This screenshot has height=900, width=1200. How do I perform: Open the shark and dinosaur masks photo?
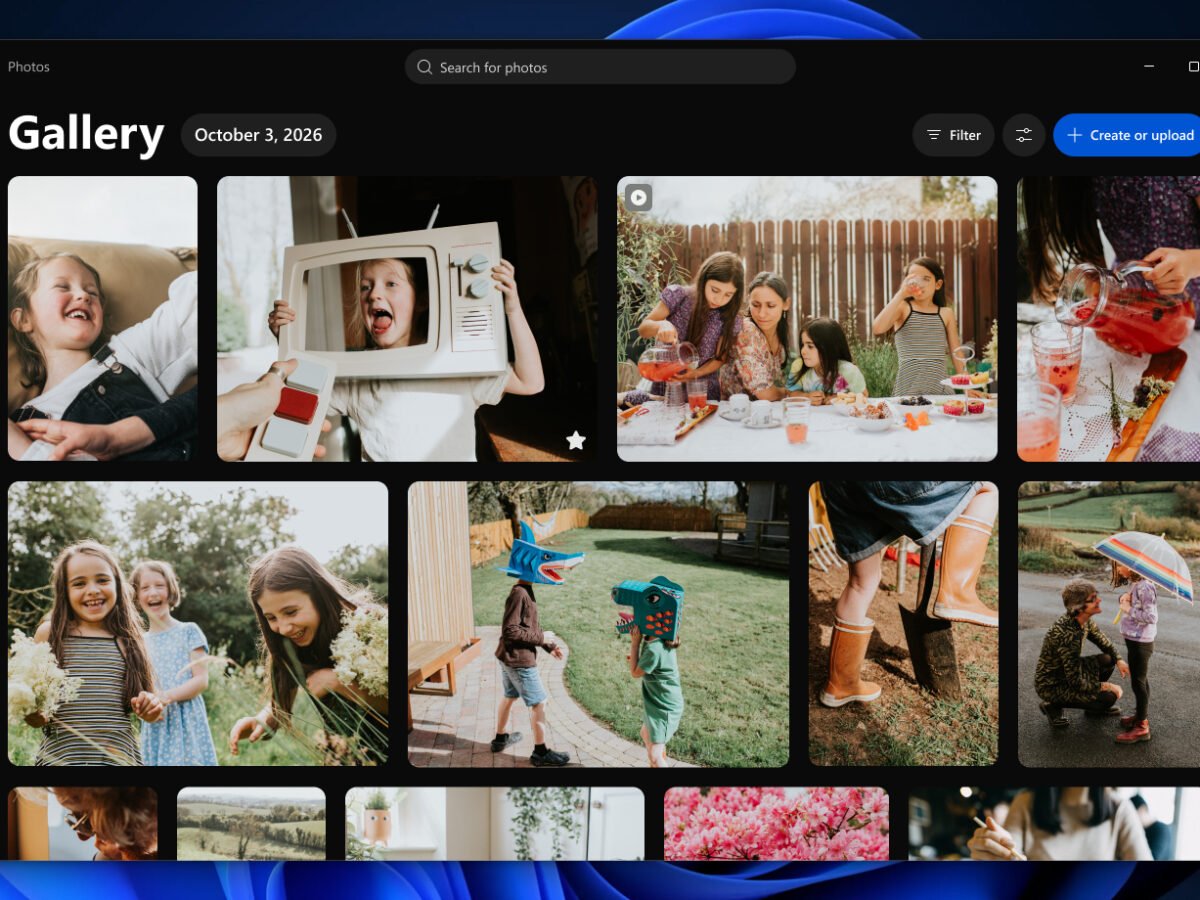[598, 624]
